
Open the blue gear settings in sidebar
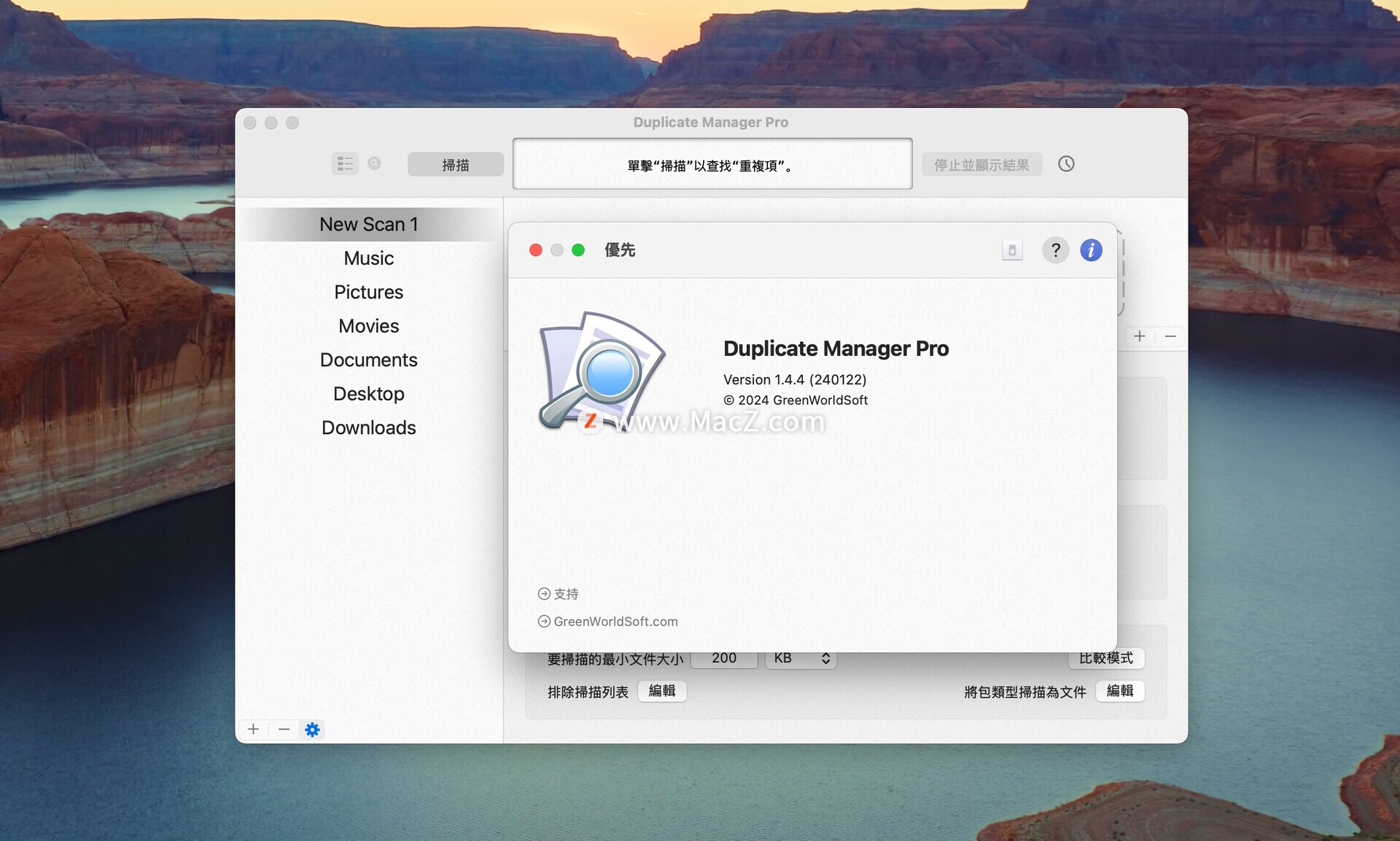click(x=312, y=729)
